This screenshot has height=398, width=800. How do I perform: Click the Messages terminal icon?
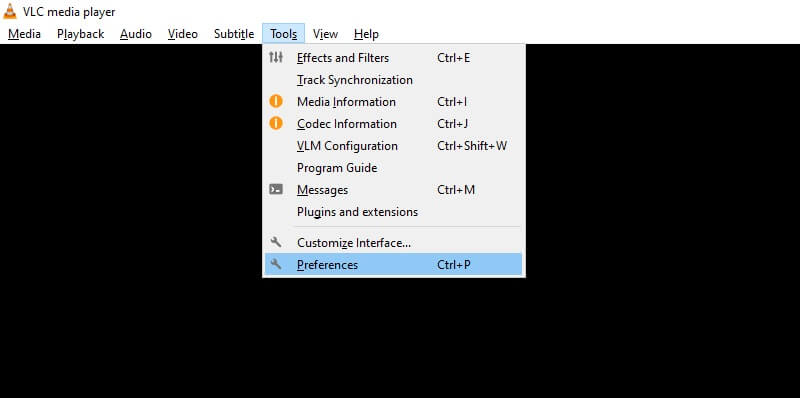276,189
